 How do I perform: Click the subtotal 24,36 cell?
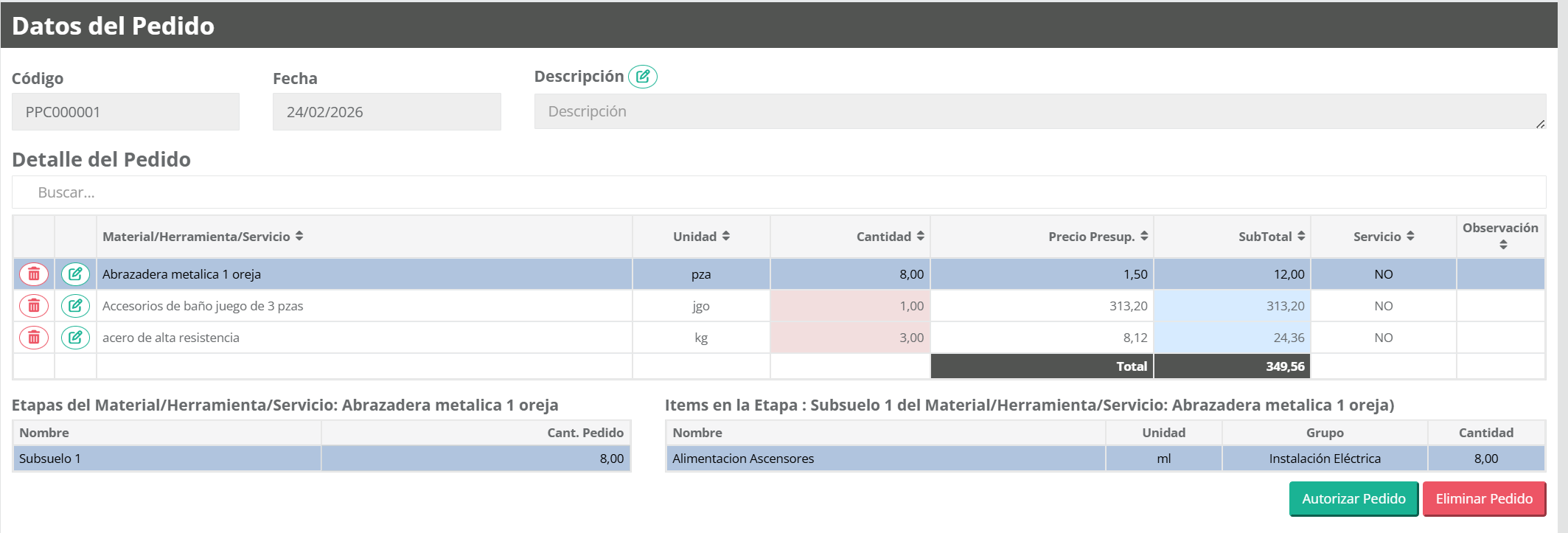coord(1232,338)
